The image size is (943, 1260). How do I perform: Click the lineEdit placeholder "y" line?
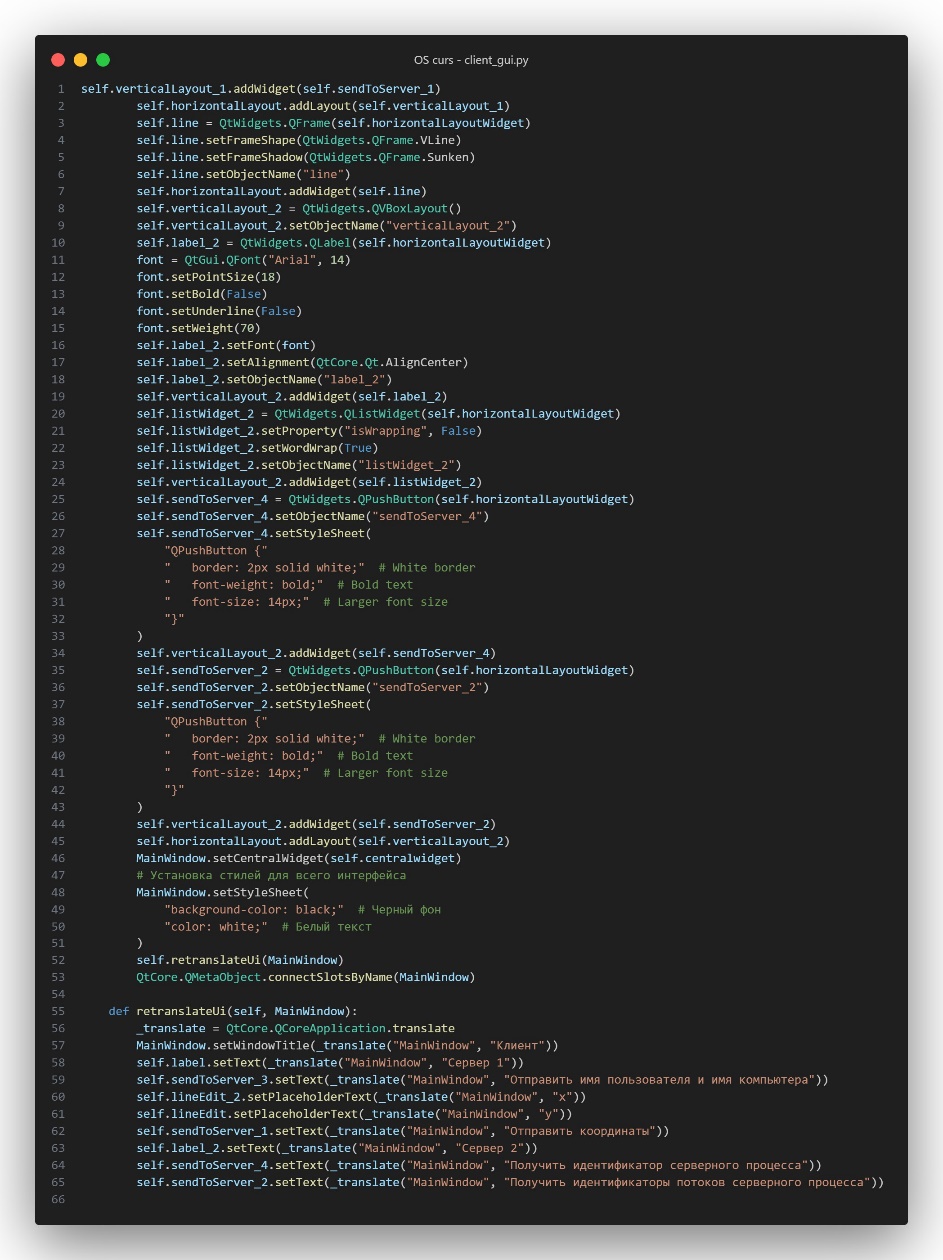point(354,1114)
